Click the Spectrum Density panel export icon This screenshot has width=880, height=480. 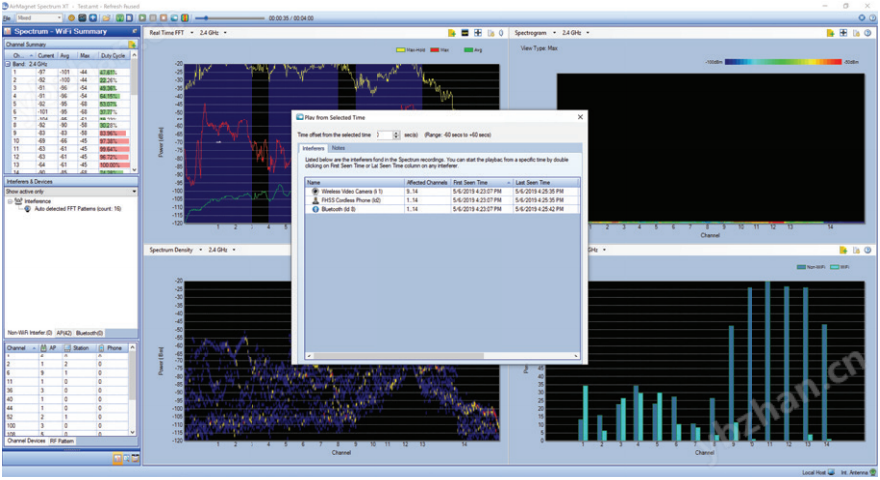pyautogui.click(x=844, y=249)
